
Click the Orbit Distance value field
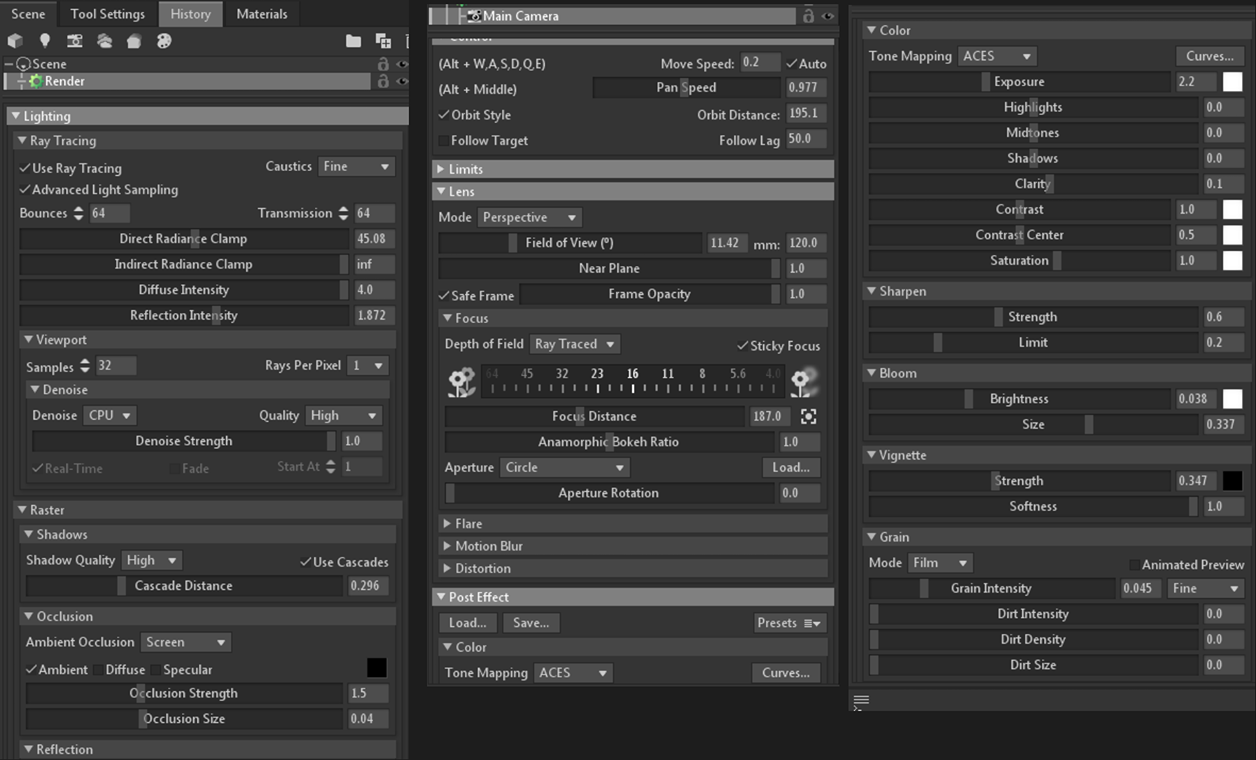point(806,114)
